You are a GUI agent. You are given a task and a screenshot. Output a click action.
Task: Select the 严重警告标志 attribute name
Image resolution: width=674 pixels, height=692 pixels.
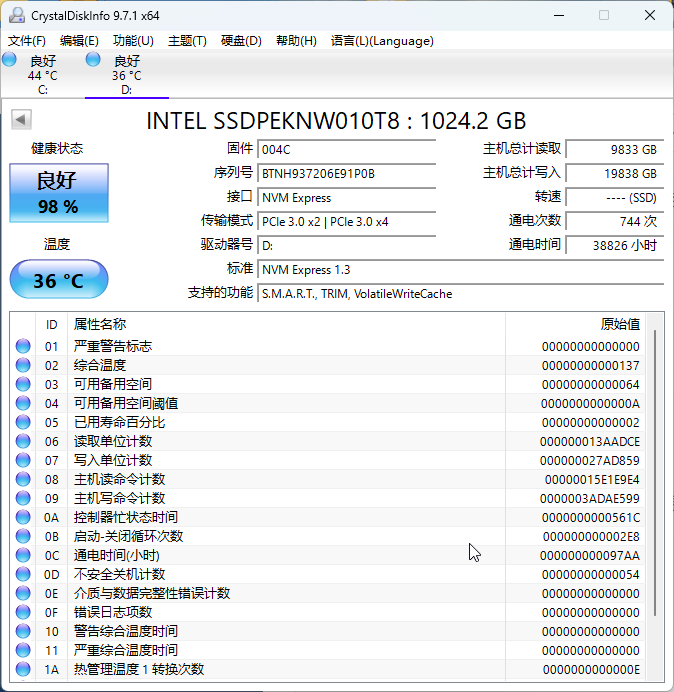(113, 346)
